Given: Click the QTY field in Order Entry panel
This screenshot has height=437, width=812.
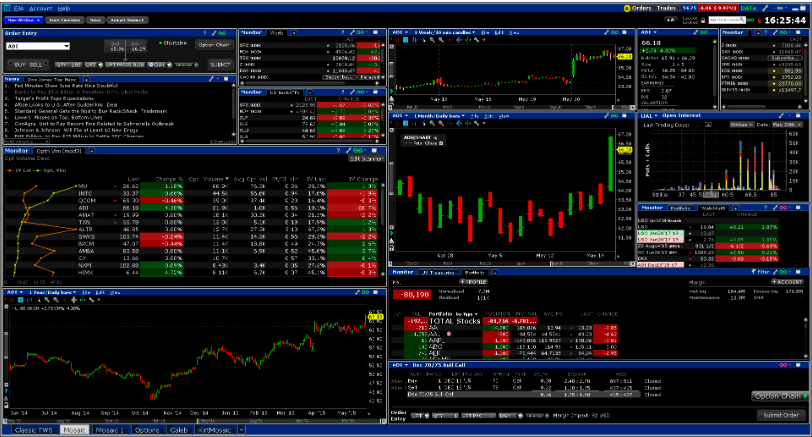Looking at the screenshot, I should click(x=69, y=65).
